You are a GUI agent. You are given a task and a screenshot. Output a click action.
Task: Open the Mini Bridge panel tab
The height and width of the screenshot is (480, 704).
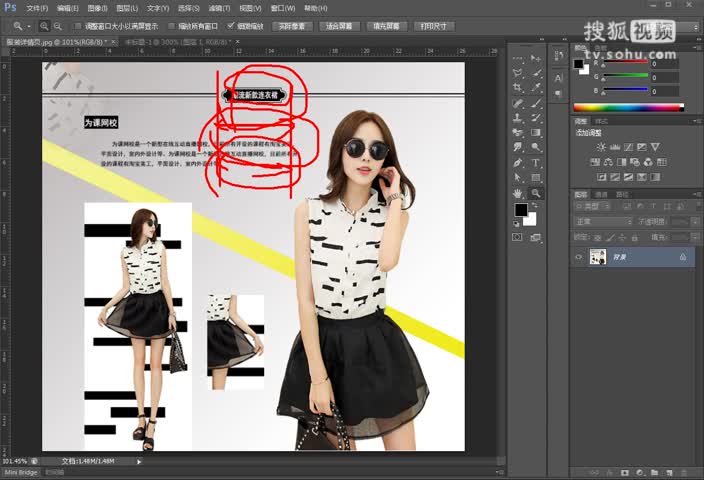pos(21,472)
